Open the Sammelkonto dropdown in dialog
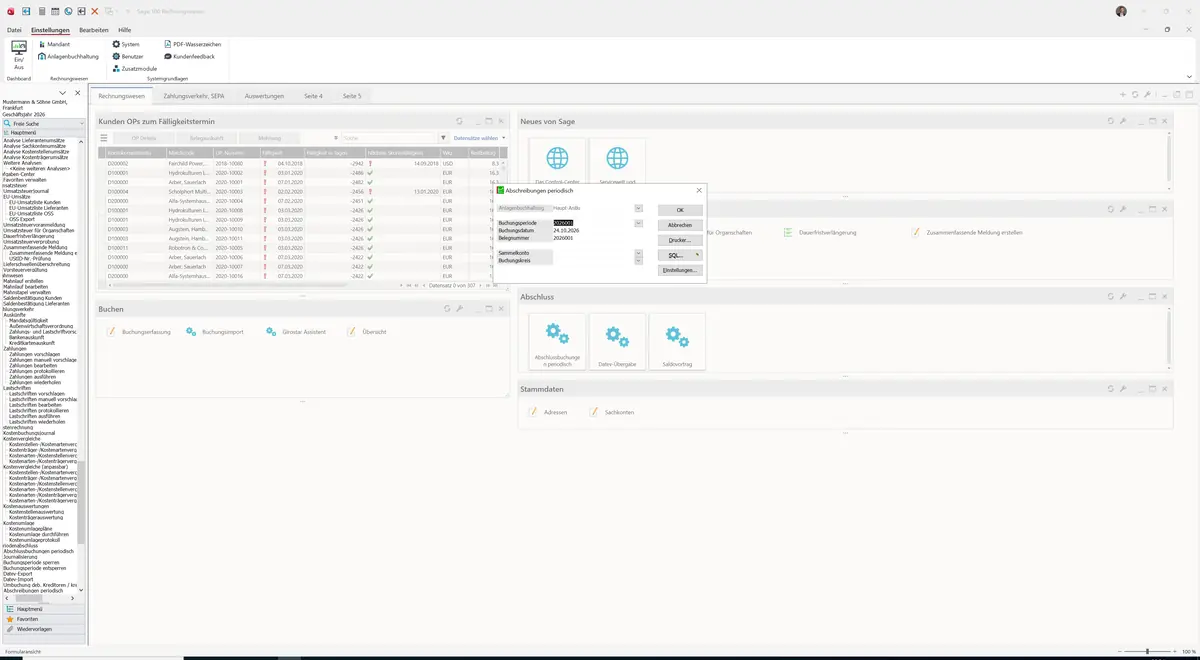The width and height of the screenshot is (1200, 660). click(x=638, y=253)
